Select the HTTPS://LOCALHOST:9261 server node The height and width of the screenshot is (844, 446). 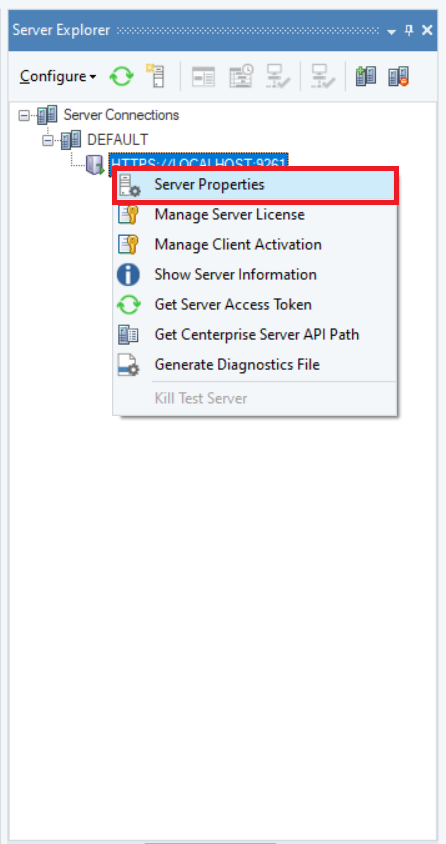coord(199,161)
